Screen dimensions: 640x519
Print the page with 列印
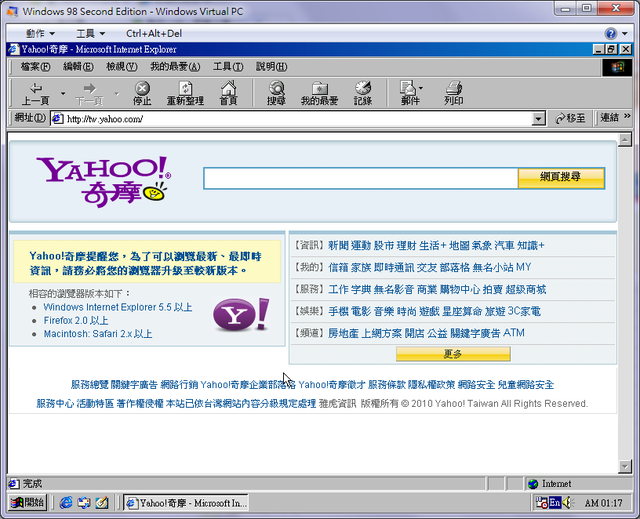point(453,94)
